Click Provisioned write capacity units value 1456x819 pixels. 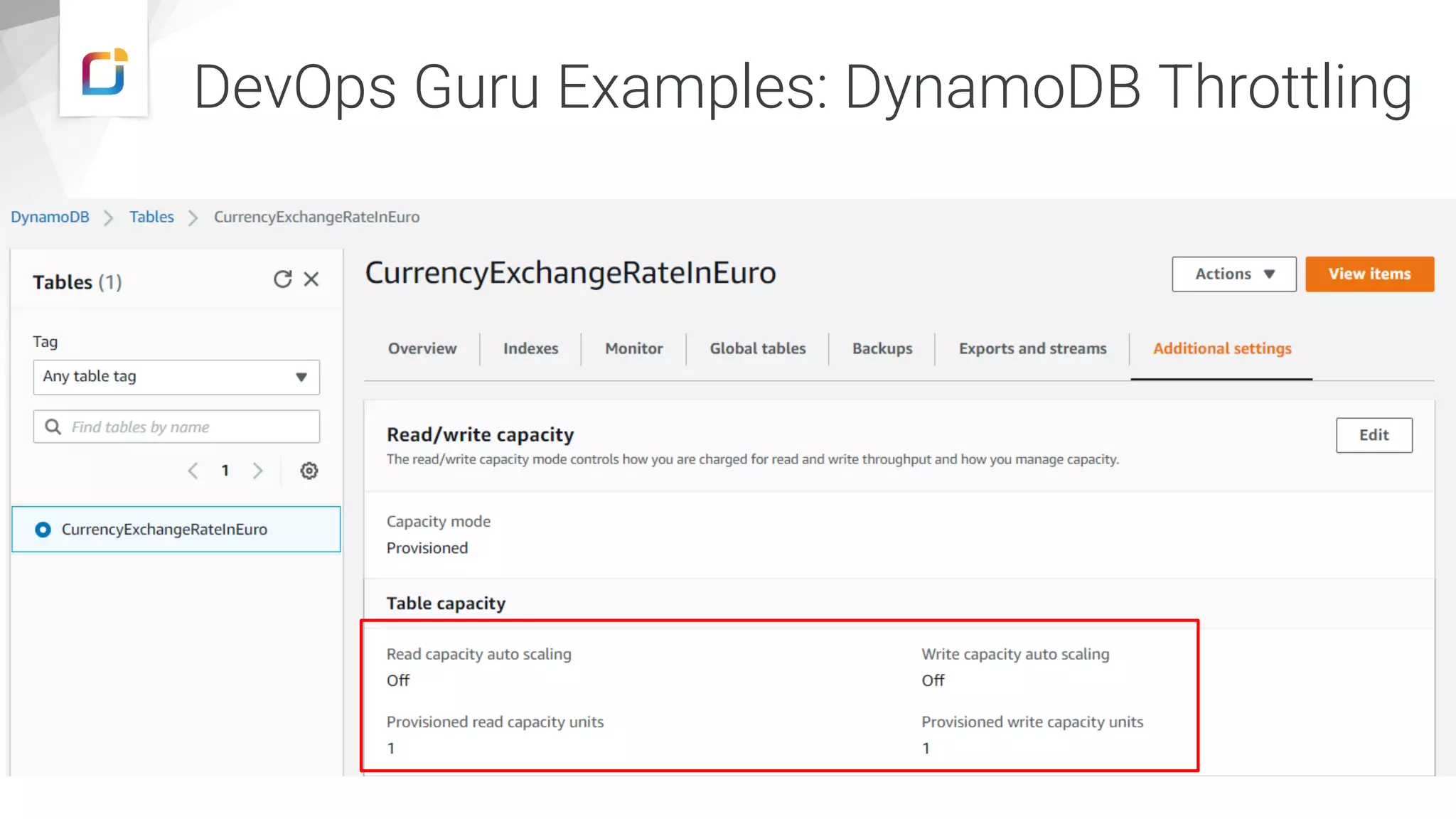click(926, 748)
